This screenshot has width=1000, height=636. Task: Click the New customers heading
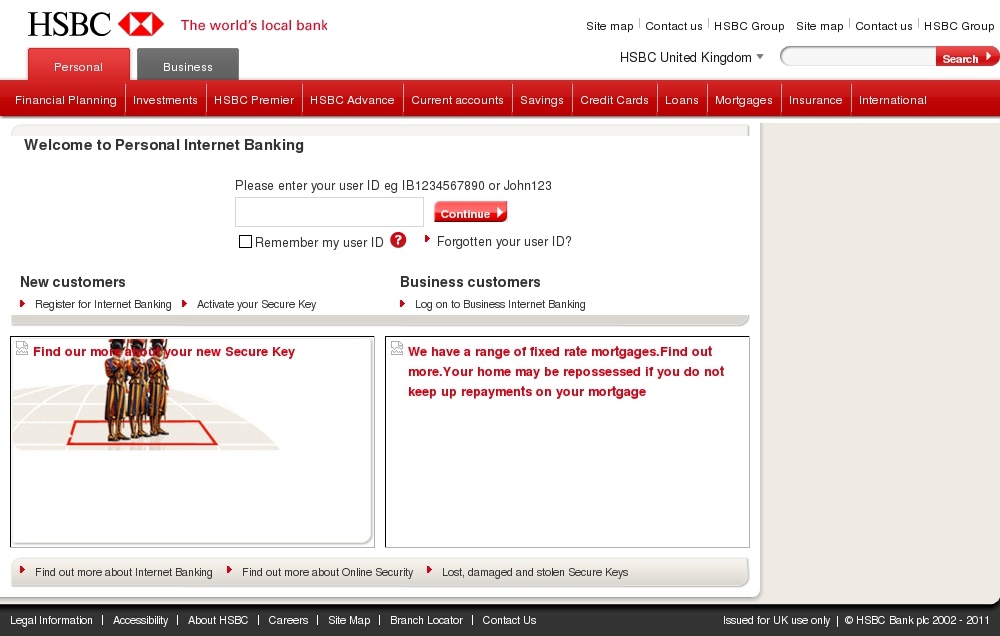point(73,282)
